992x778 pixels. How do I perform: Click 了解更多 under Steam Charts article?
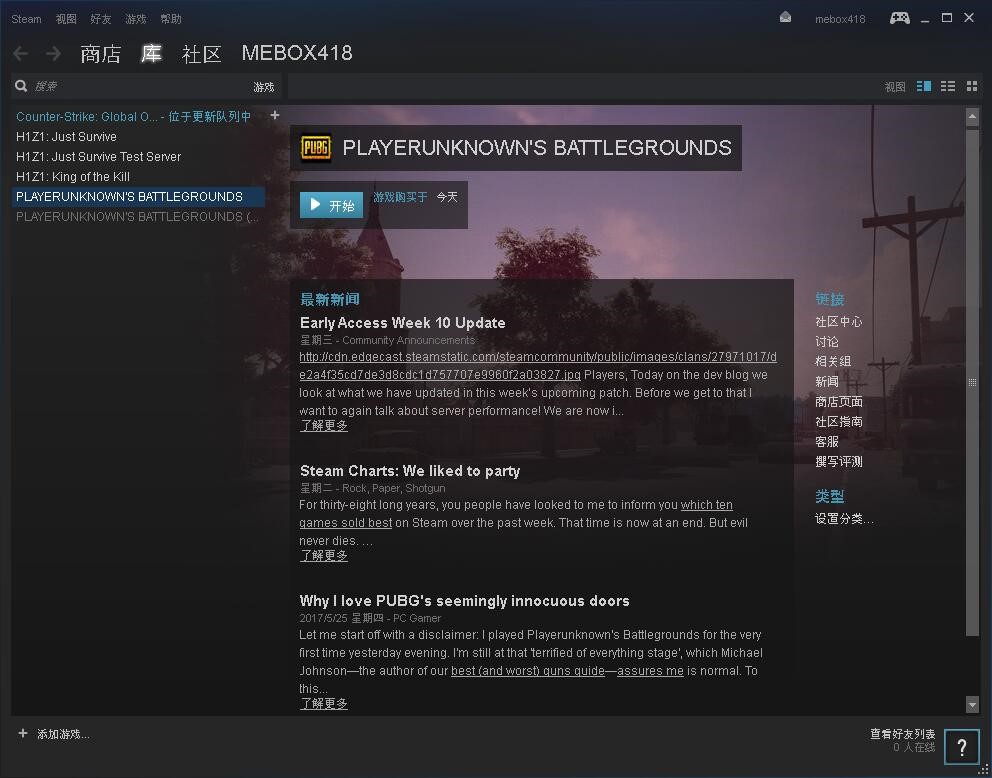324,555
